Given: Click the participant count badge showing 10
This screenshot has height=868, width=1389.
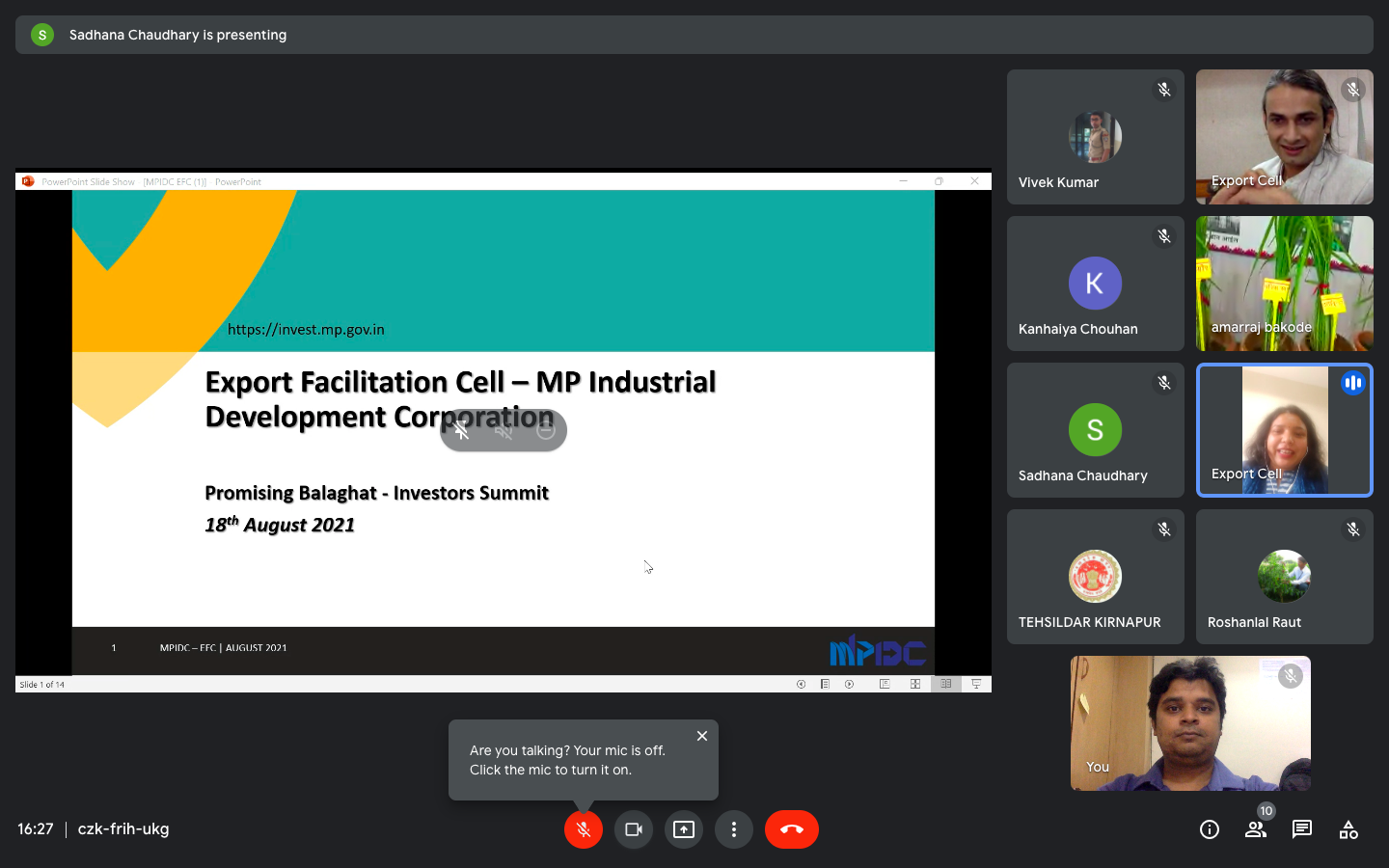Looking at the screenshot, I should pyautogui.click(x=1266, y=811).
